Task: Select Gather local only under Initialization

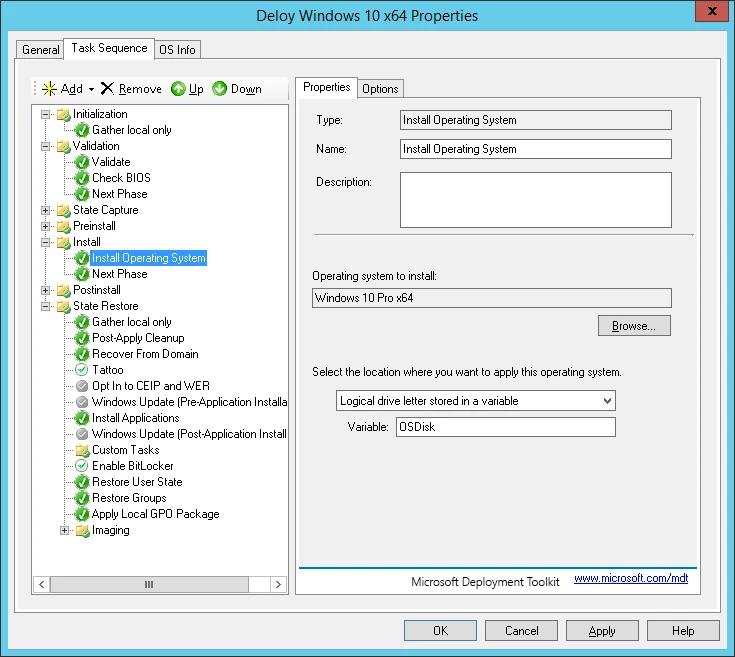Action: point(132,130)
